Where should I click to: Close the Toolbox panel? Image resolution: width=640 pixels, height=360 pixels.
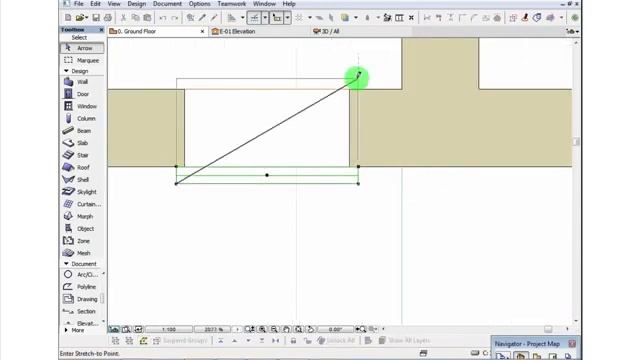click(101, 30)
